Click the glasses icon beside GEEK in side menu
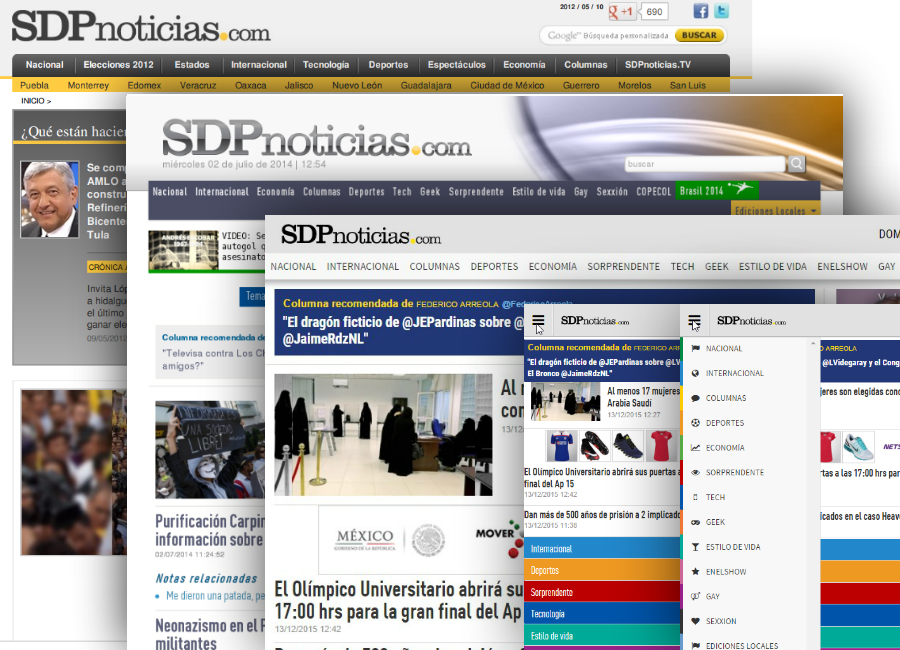The width and height of the screenshot is (900, 650). (x=696, y=522)
